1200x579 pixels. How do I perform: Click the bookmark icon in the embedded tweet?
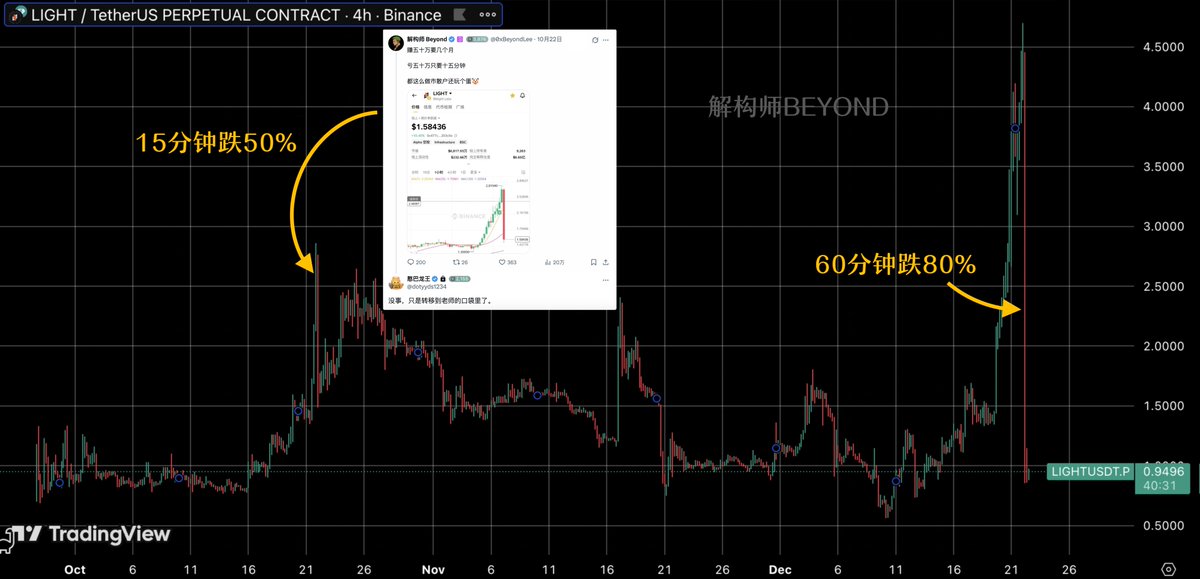pos(594,262)
